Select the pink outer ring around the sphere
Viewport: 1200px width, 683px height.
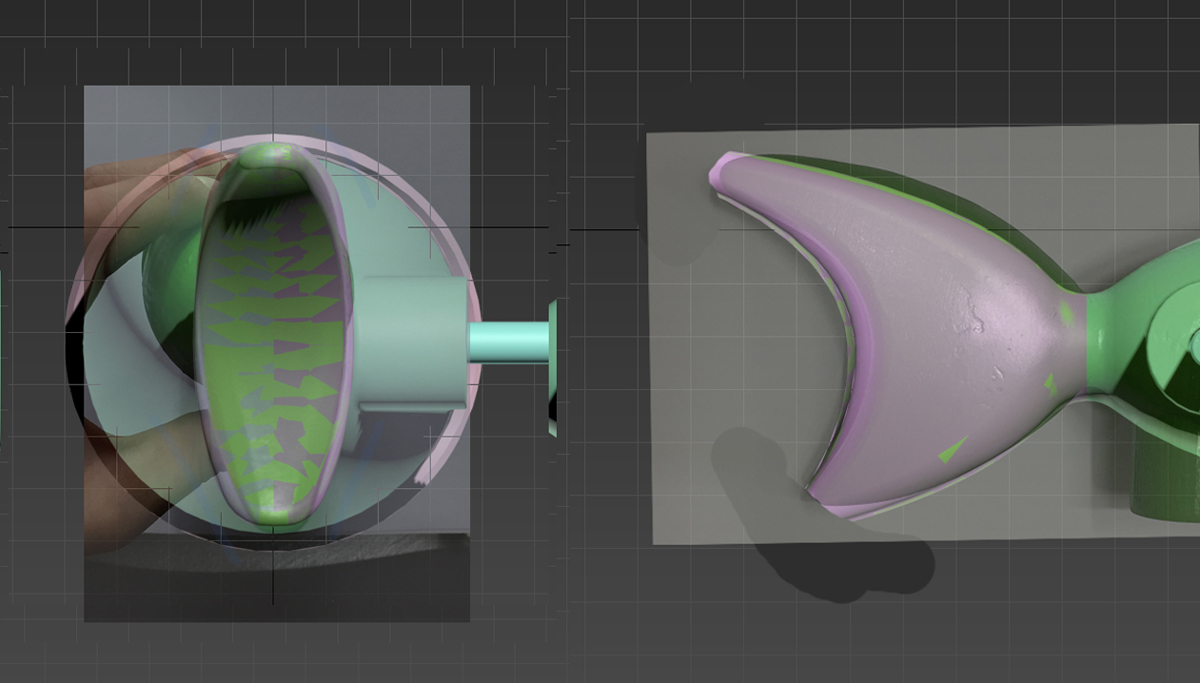coord(455,250)
